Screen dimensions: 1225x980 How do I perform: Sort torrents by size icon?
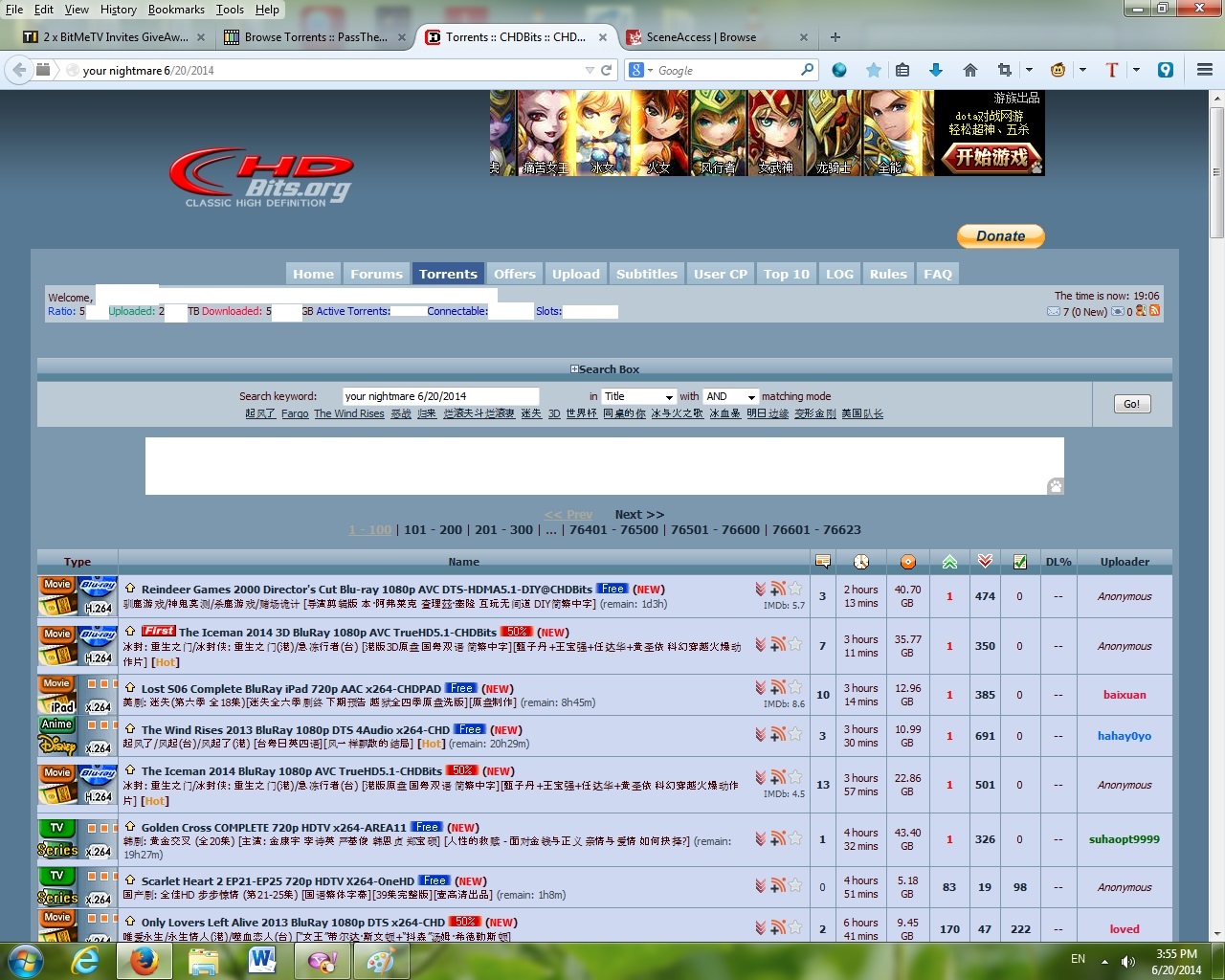(x=907, y=562)
